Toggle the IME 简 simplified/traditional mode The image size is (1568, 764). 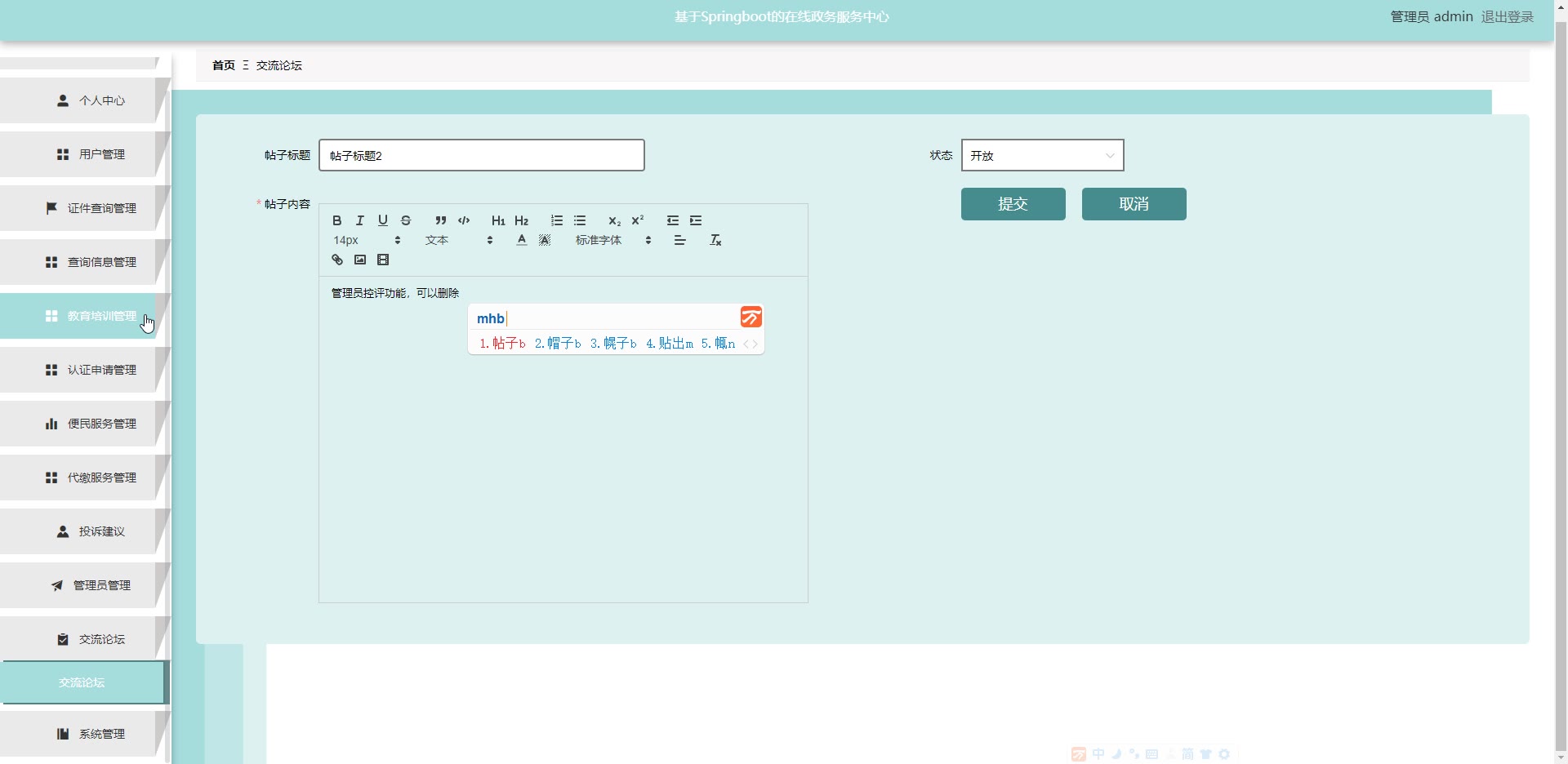(x=1188, y=754)
